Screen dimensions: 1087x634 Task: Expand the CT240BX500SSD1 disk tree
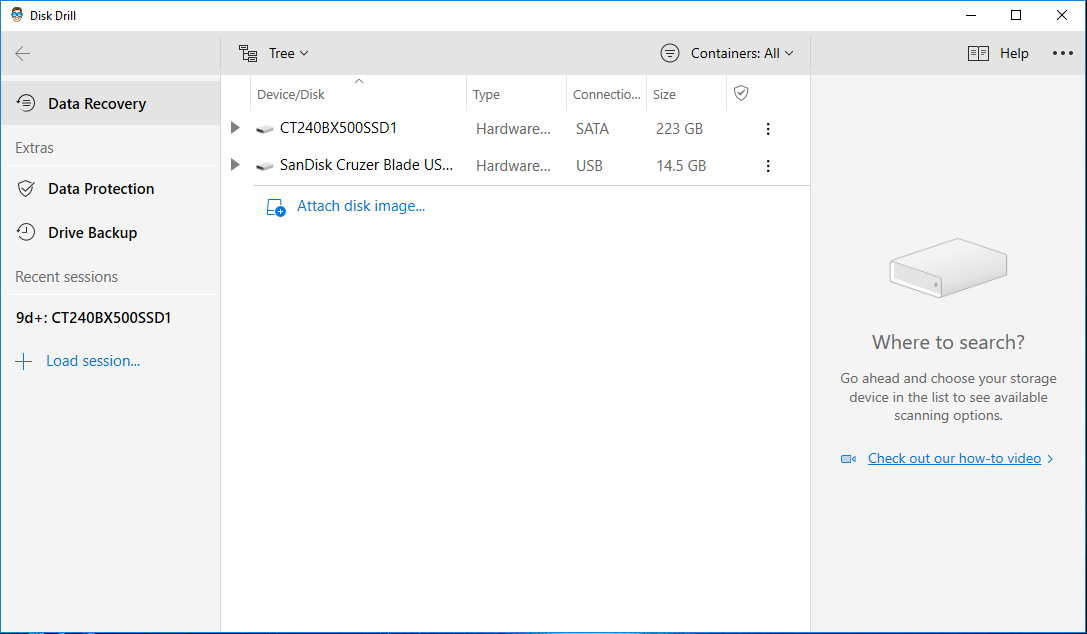tap(235, 128)
